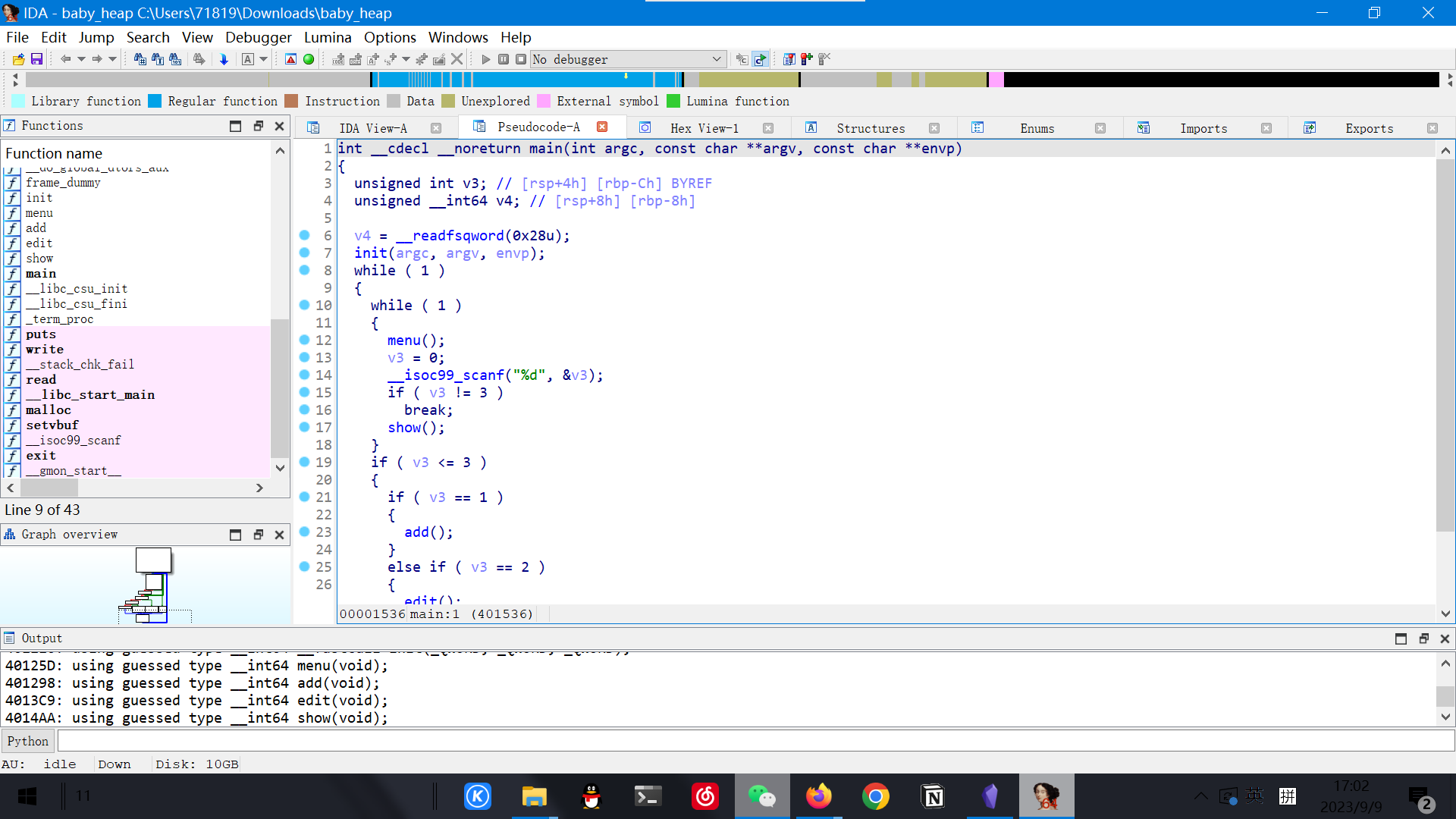Open the Options menu
Screen dimensions: 1456x819
[x=390, y=37]
